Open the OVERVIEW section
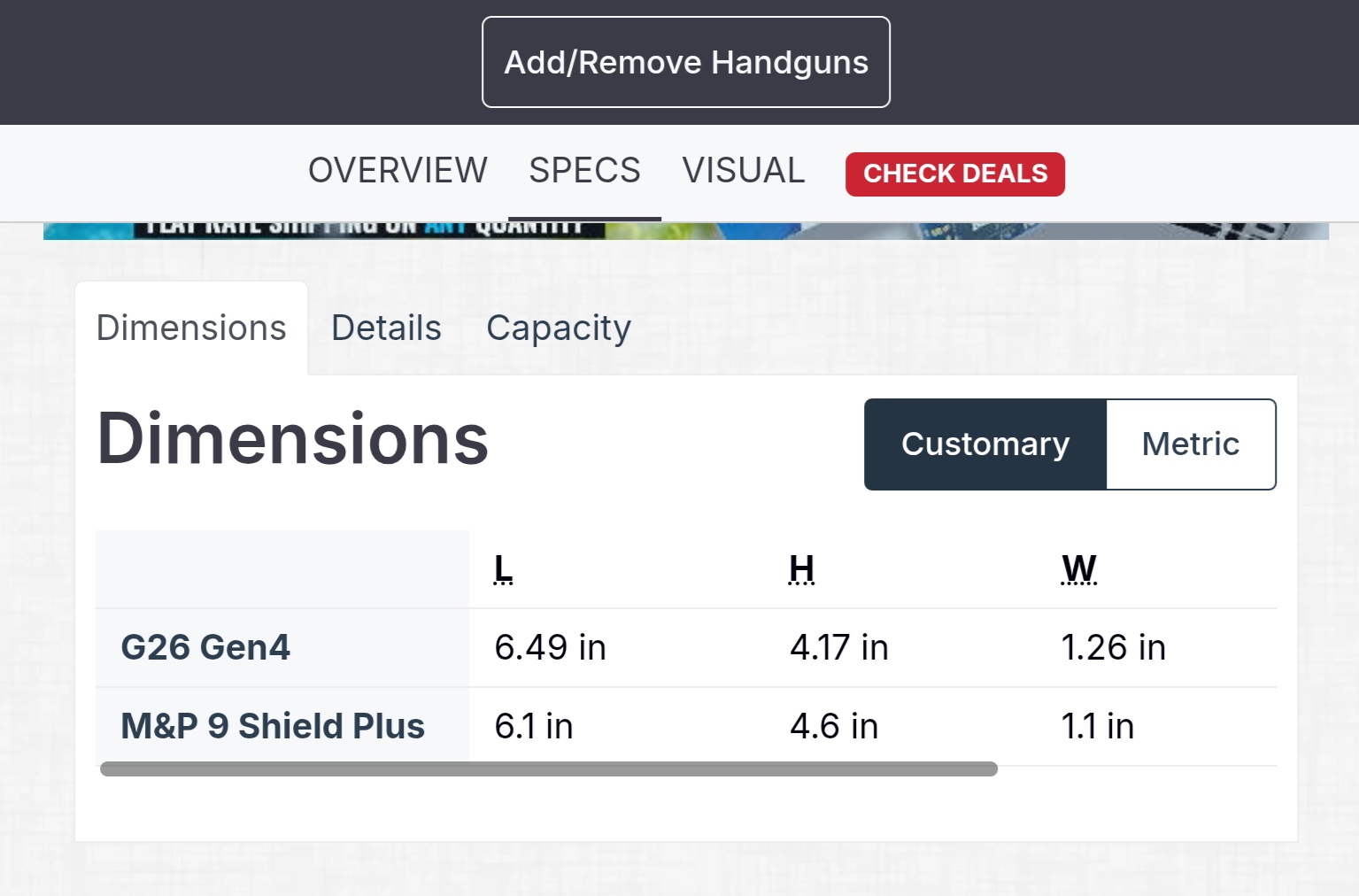 click(x=398, y=170)
